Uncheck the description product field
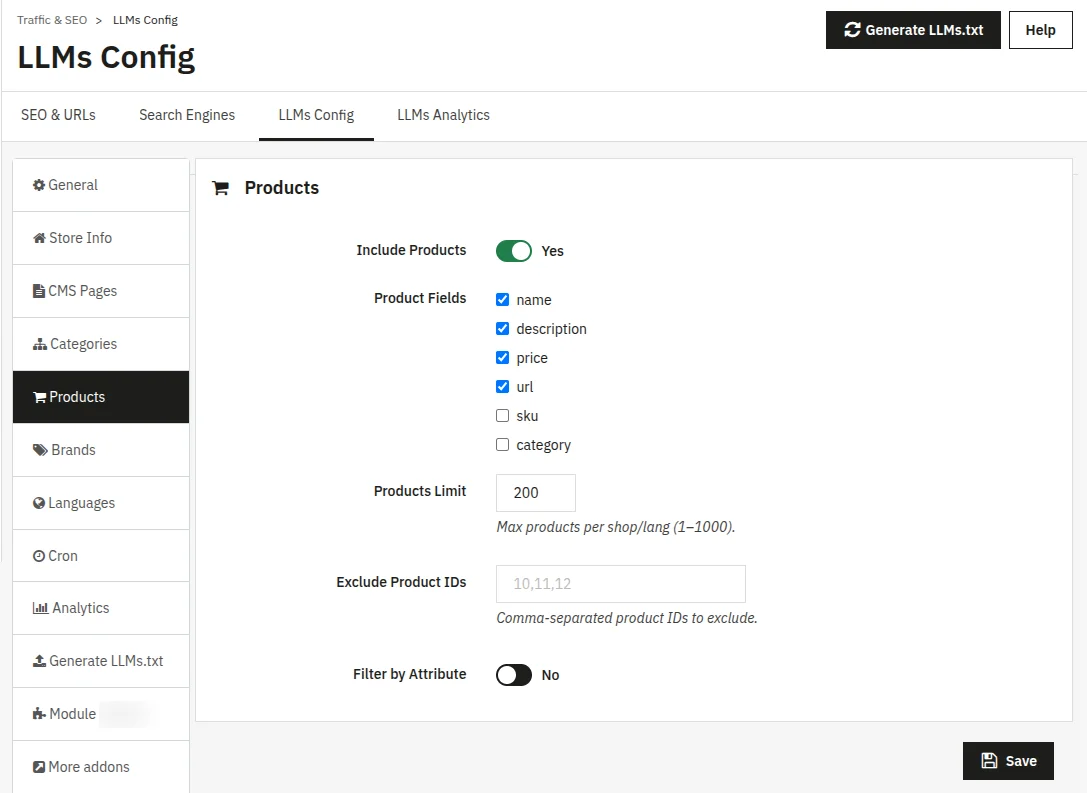 click(503, 329)
